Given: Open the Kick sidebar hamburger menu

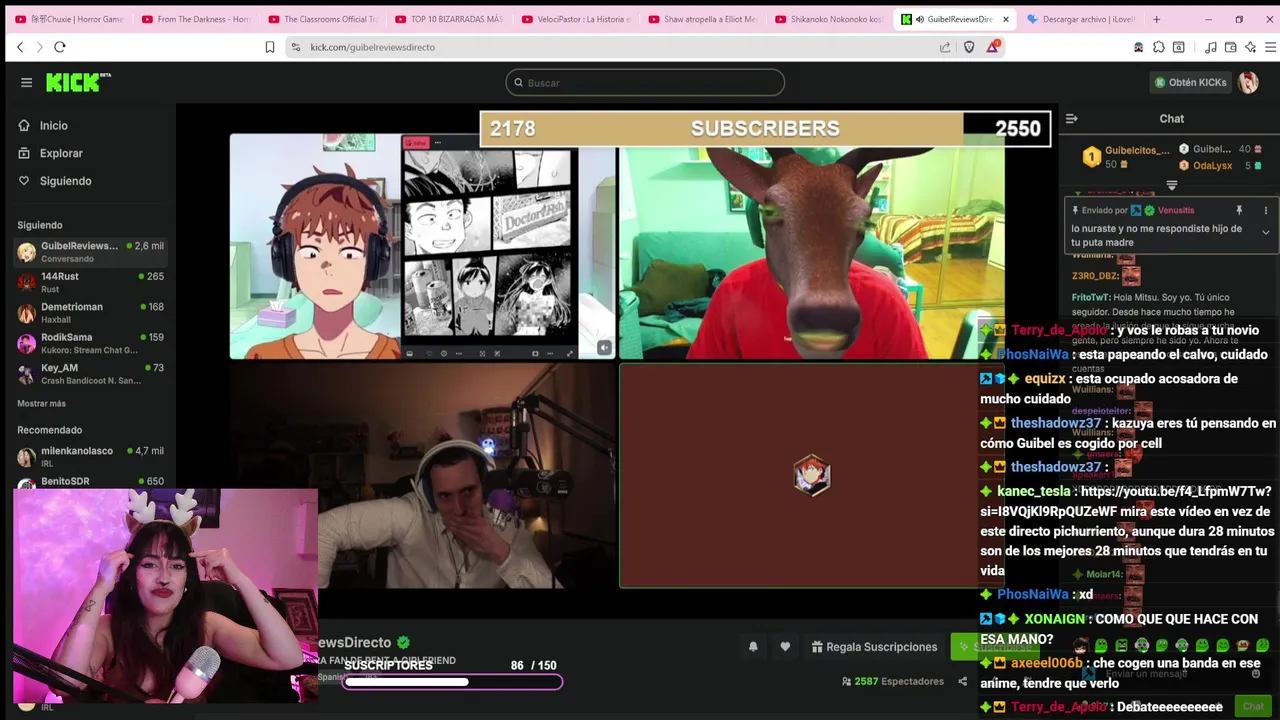Looking at the screenshot, I should pos(26,82).
